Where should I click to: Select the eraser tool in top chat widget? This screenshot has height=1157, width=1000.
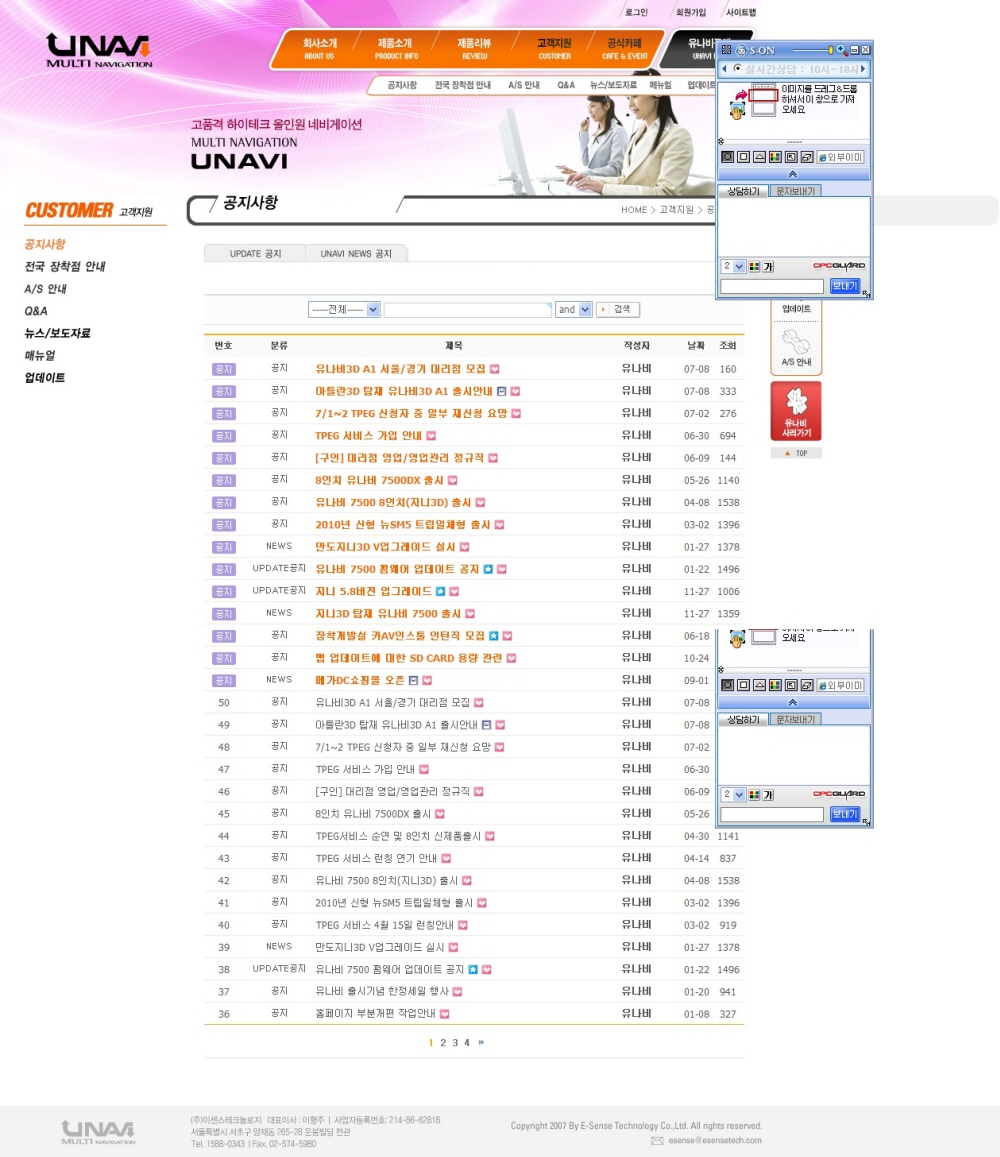pyautogui.click(x=806, y=157)
